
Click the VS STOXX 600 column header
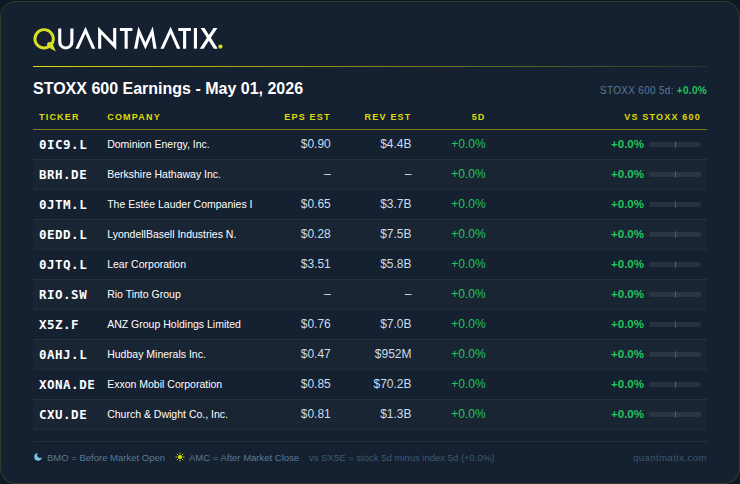pyautogui.click(x=662, y=117)
